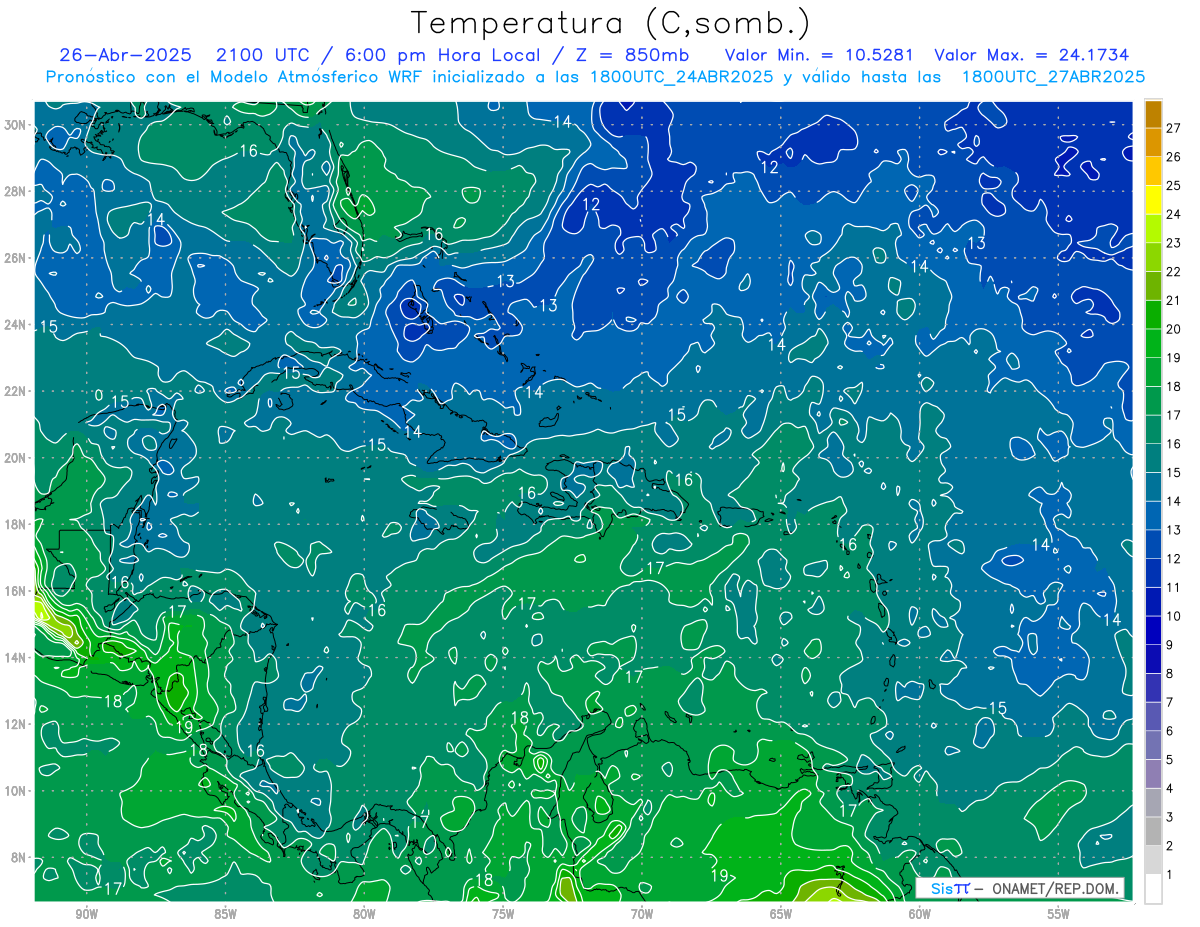Click the '1800UTC_24ABR2025' initialization time
Screen dimensions: 1200x927
pyautogui.click(x=684, y=77)
